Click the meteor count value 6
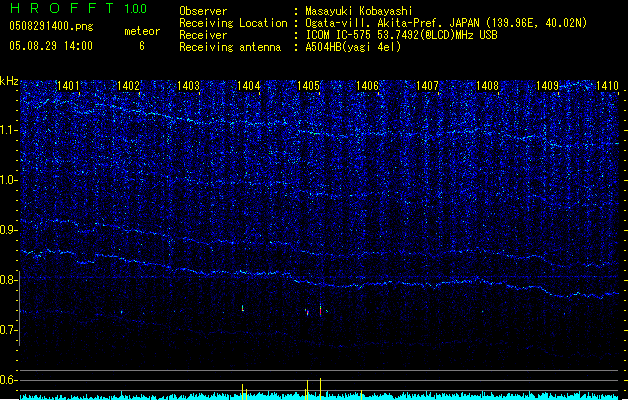629x400 pixels. point(141,46)
